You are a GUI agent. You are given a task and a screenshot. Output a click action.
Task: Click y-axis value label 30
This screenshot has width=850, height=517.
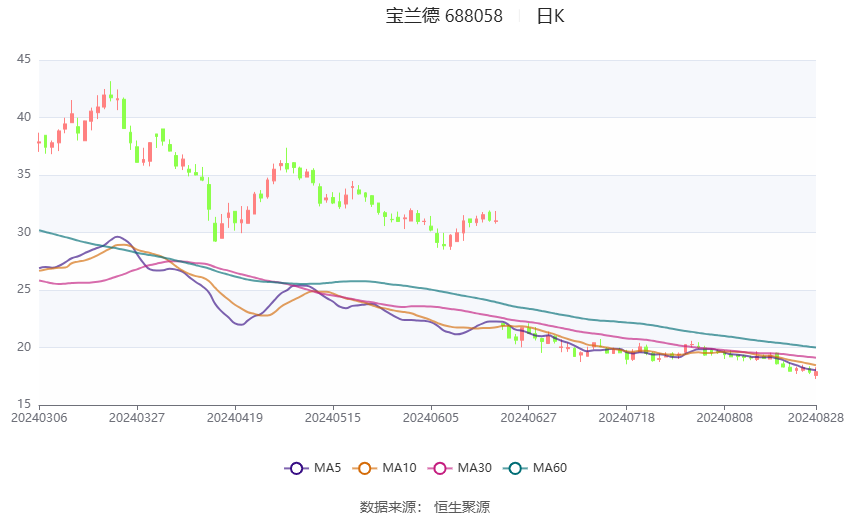point(24,231)
